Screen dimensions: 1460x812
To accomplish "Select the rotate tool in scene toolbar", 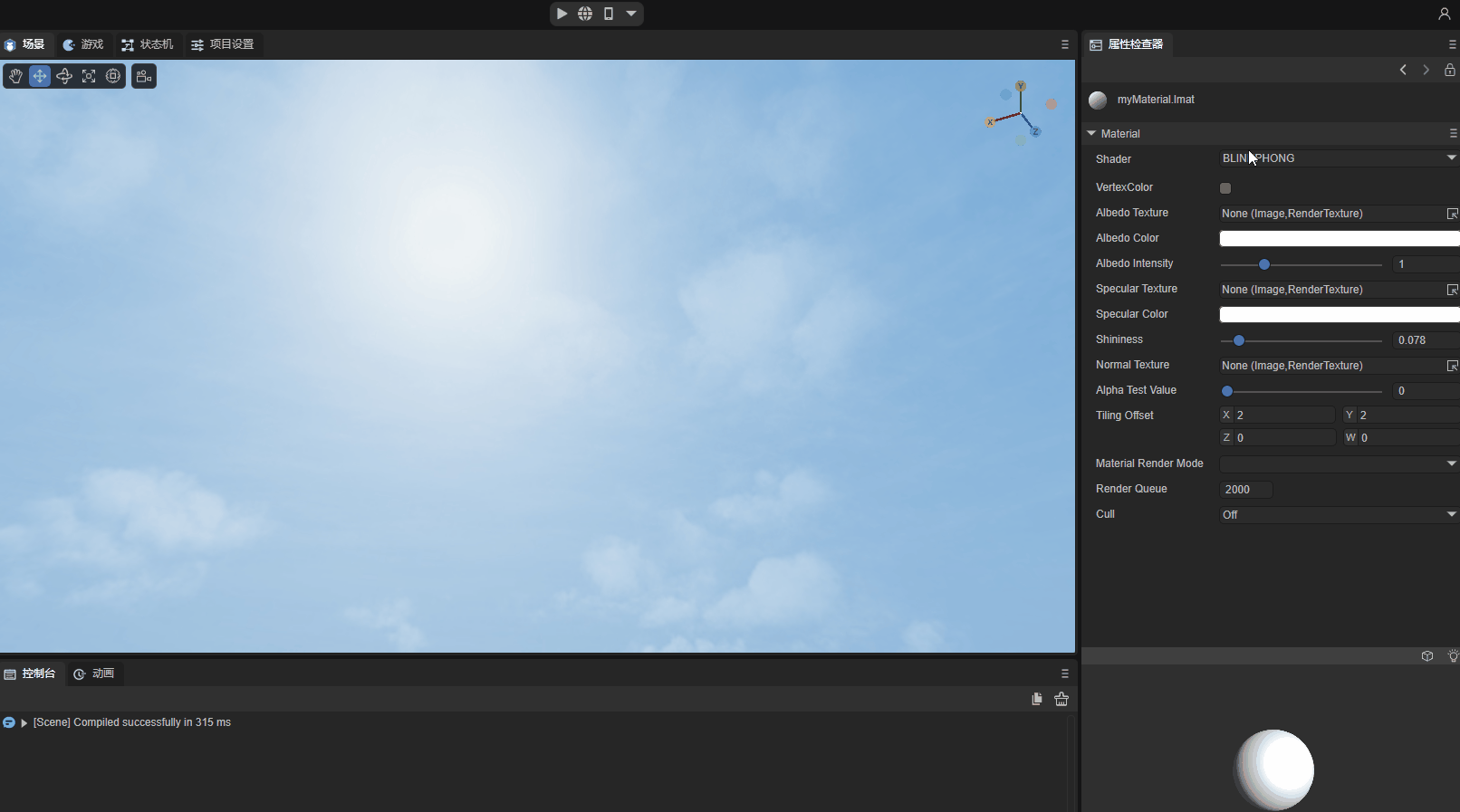I will coord(64,76).
